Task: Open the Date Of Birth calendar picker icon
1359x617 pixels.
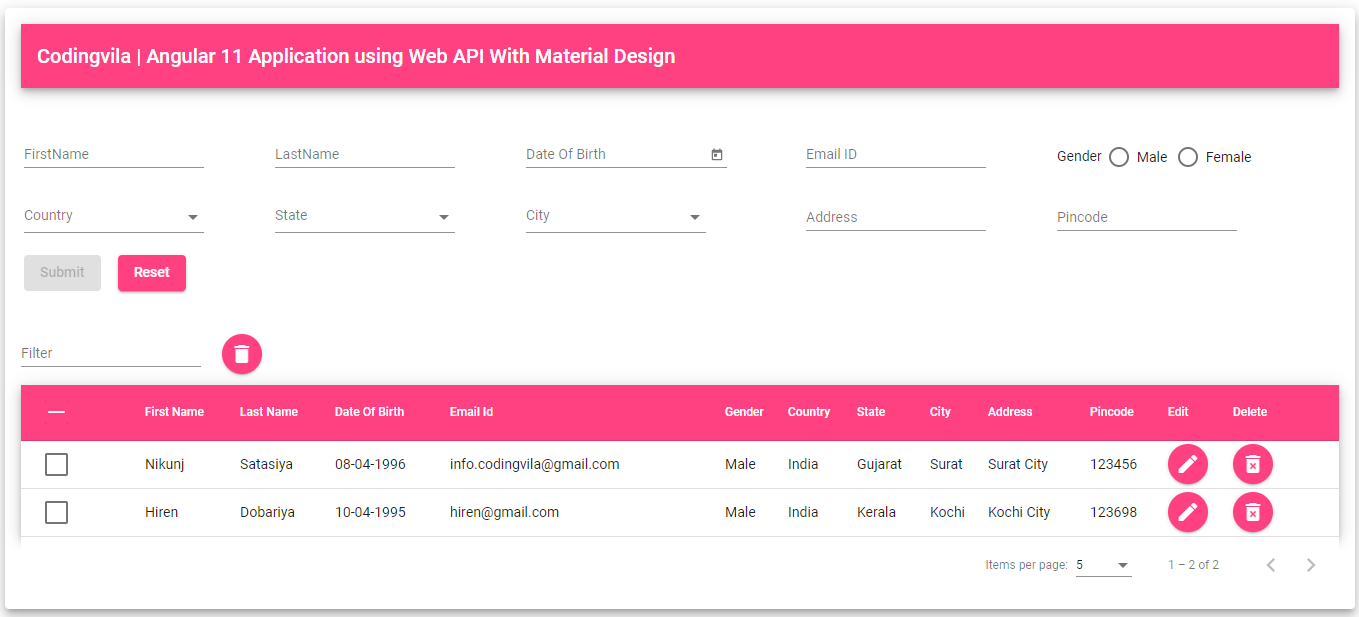Action: 716,154
